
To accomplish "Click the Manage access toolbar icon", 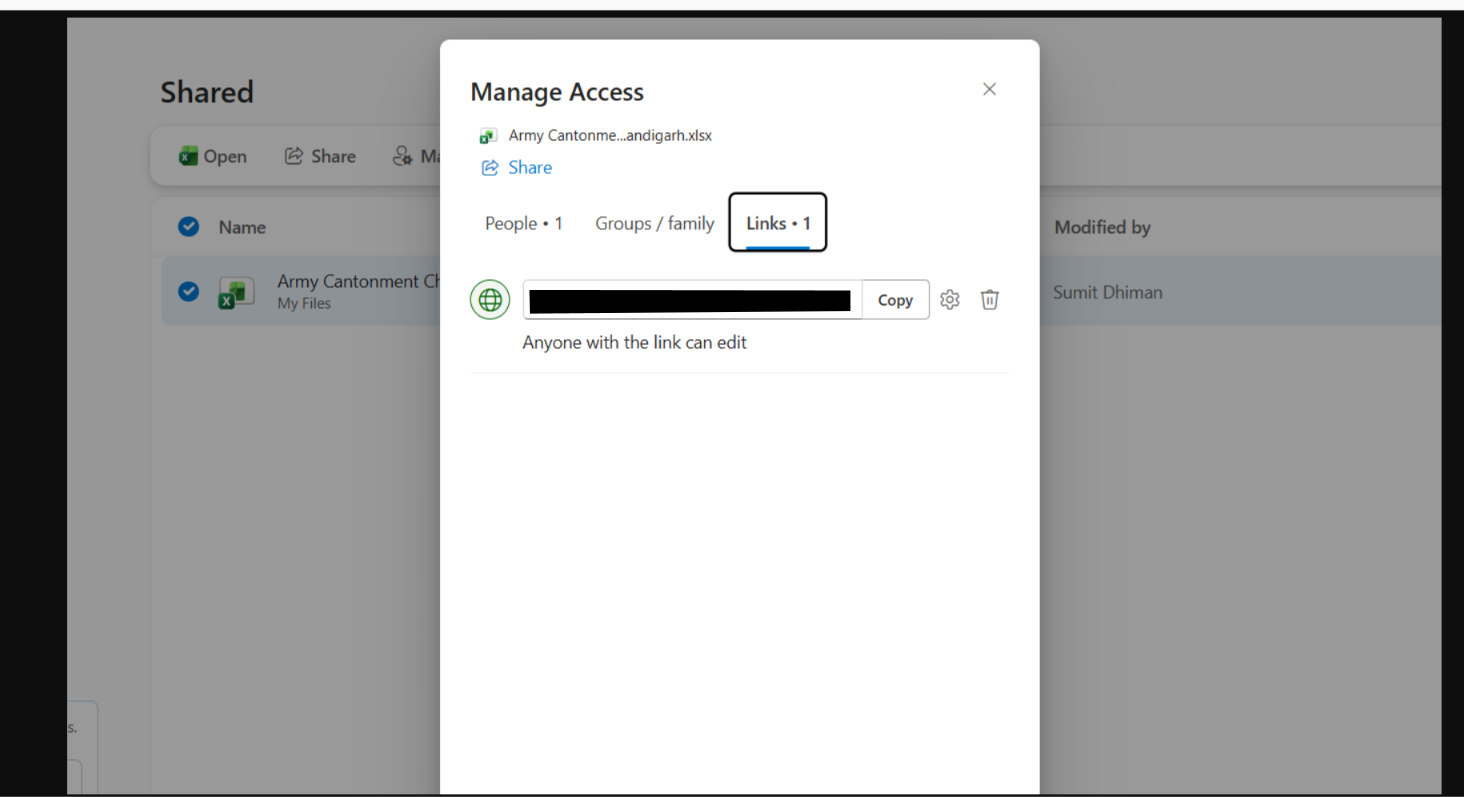I will click(x=403, y=156).
